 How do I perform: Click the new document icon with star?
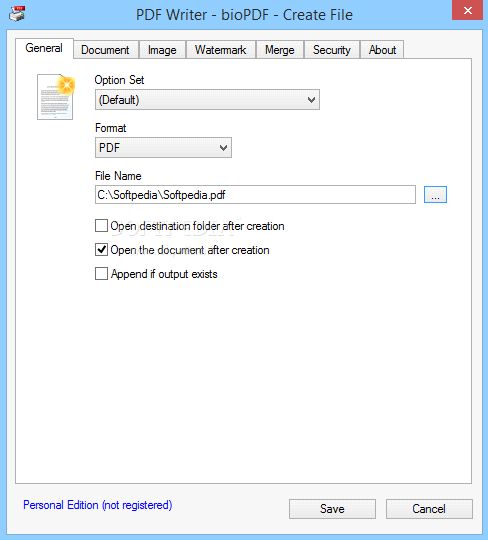point(56,97)
